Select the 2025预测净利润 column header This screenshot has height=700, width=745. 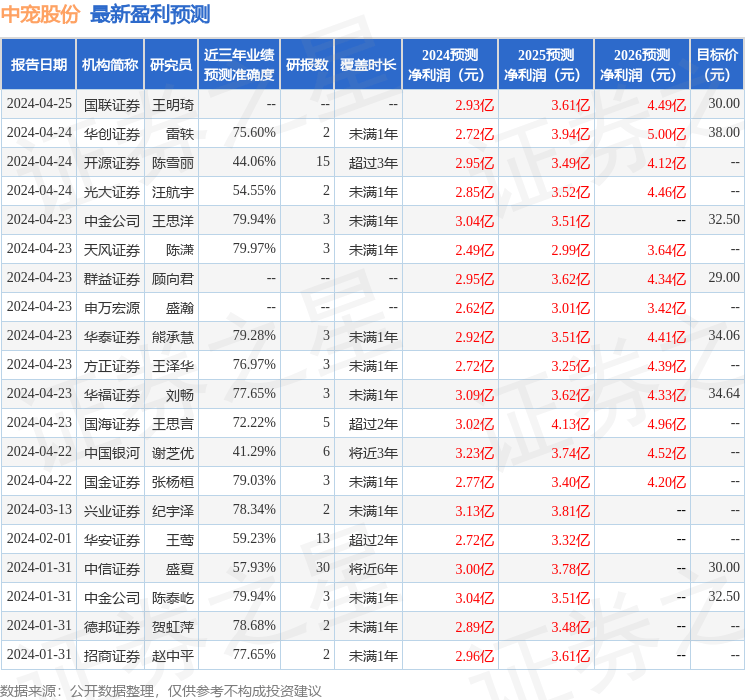(x=546, y=65)
